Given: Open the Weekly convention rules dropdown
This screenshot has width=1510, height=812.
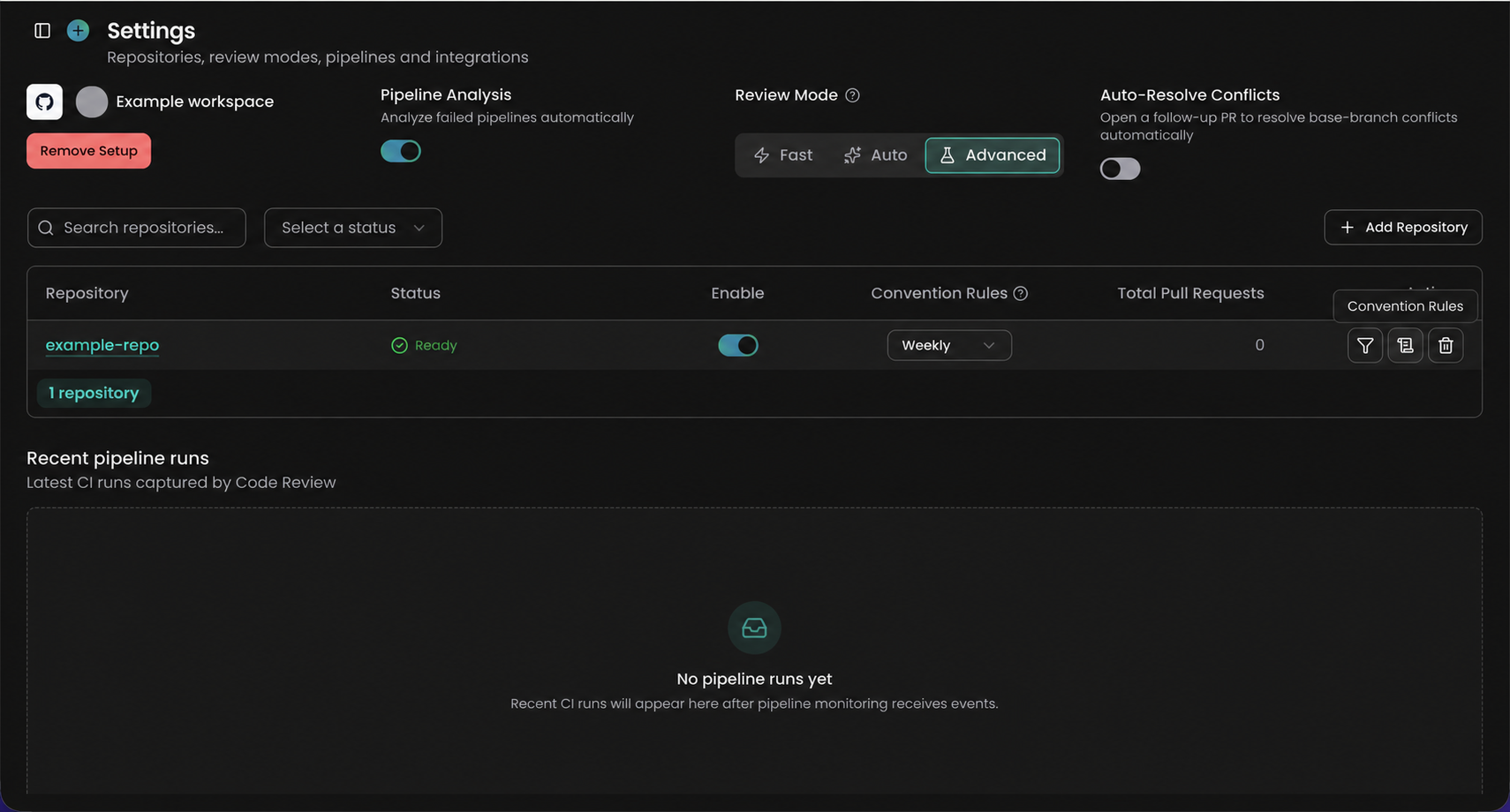Looking at the screenshot, I should 949,345.
